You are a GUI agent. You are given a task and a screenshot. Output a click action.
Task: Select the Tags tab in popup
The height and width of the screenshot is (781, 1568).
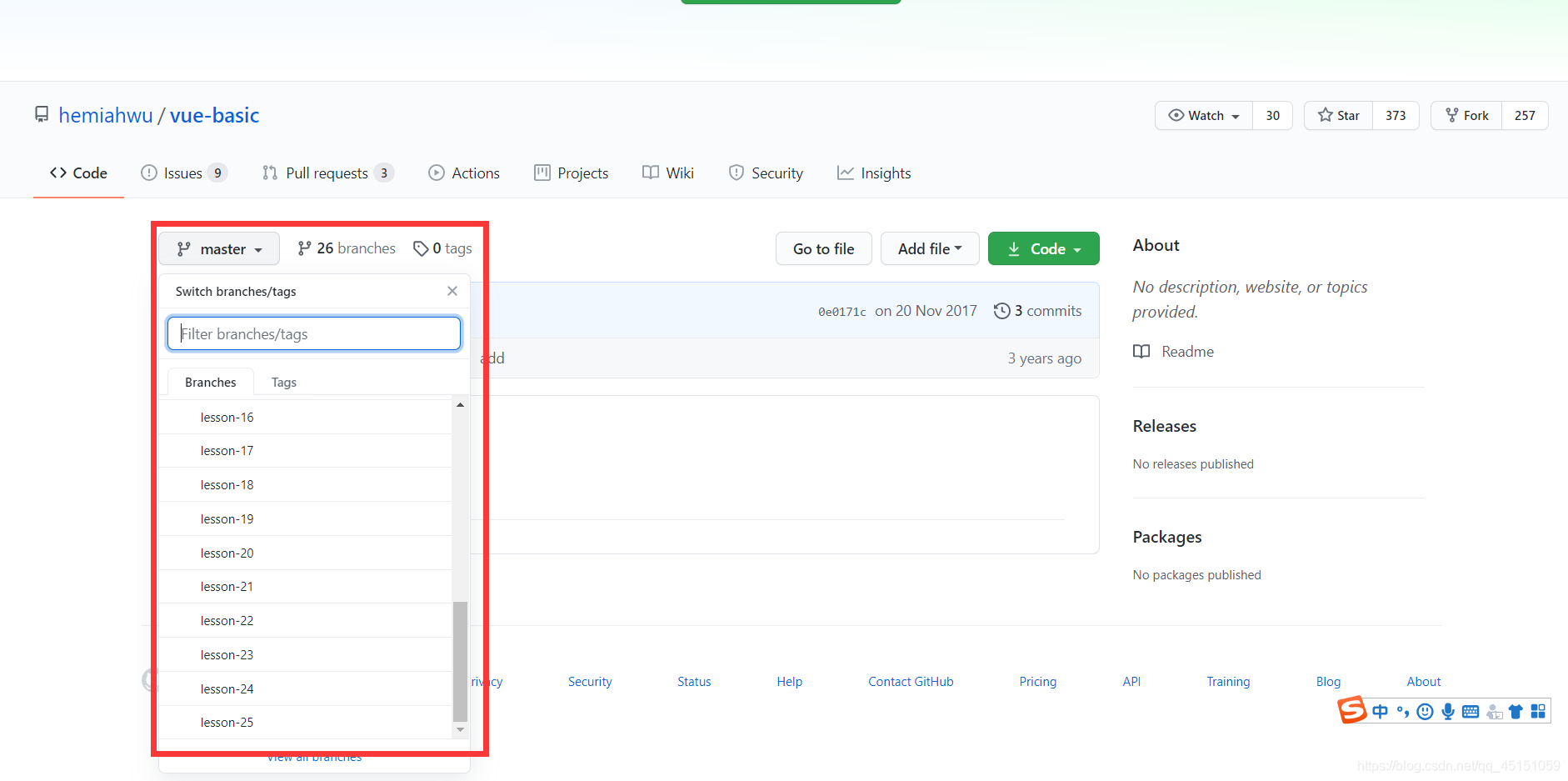284,382
